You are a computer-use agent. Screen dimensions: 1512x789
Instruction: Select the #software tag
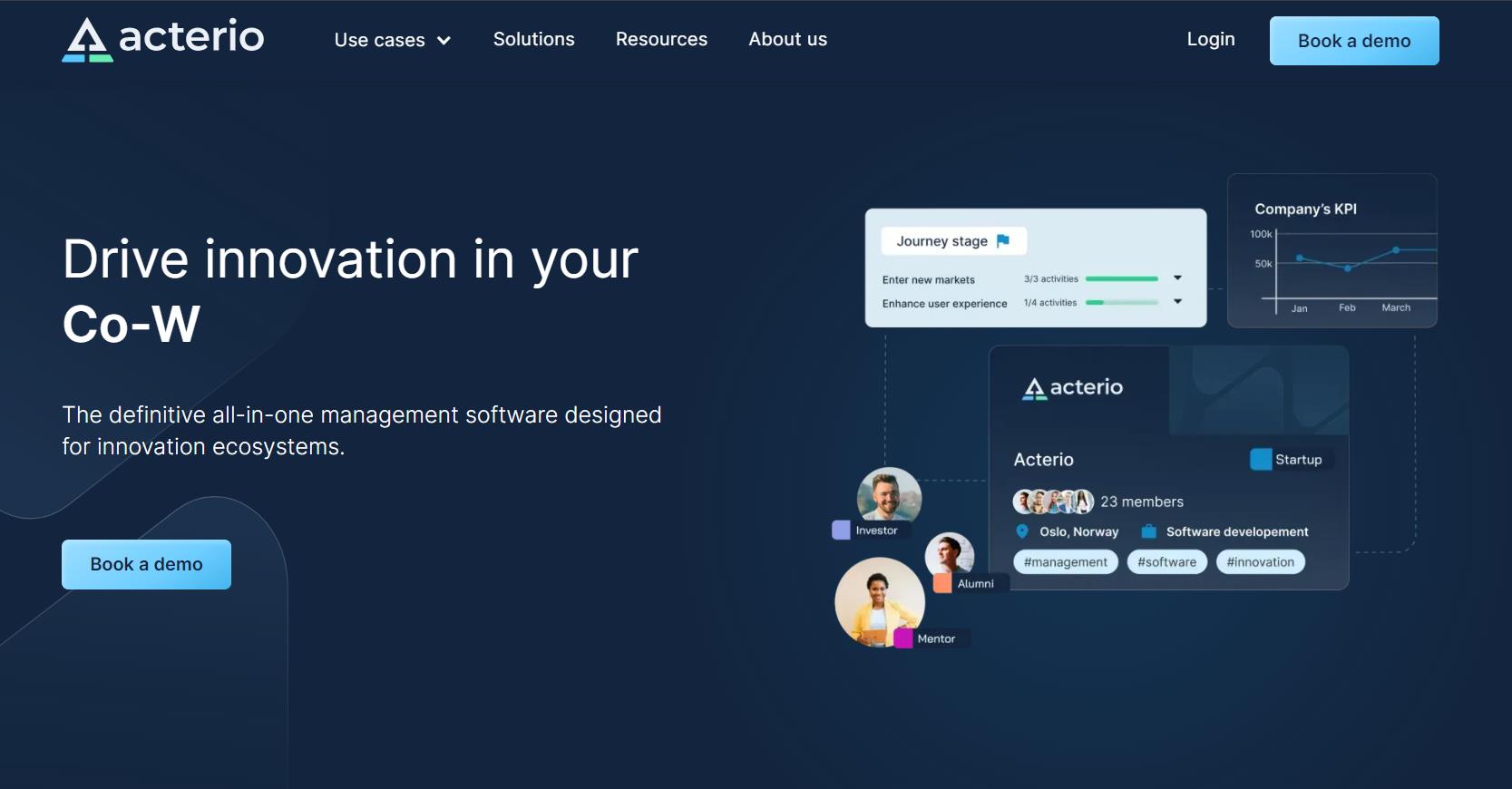pyautogui.click(x=1167, y=562)
